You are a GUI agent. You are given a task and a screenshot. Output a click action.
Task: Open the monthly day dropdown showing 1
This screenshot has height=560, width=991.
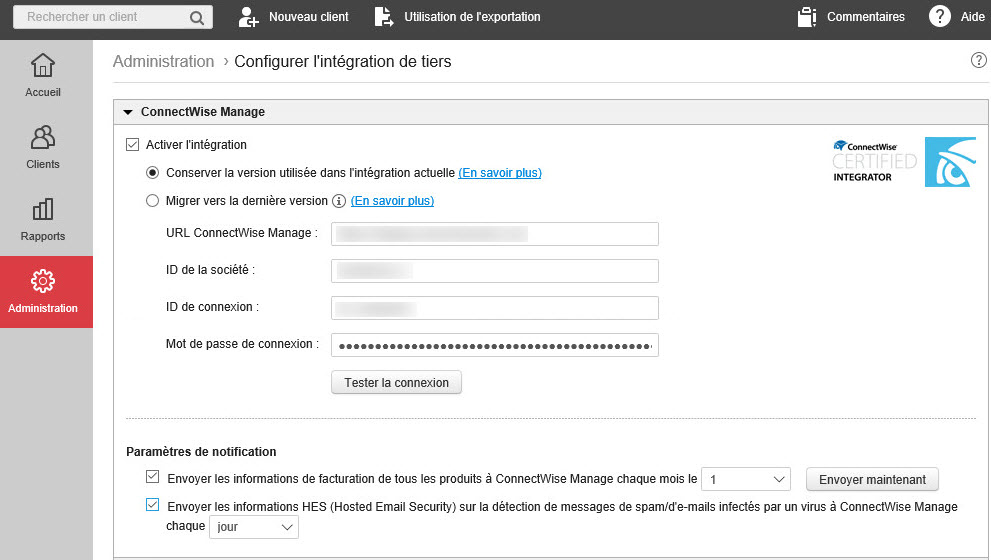[x=746, y=479]
